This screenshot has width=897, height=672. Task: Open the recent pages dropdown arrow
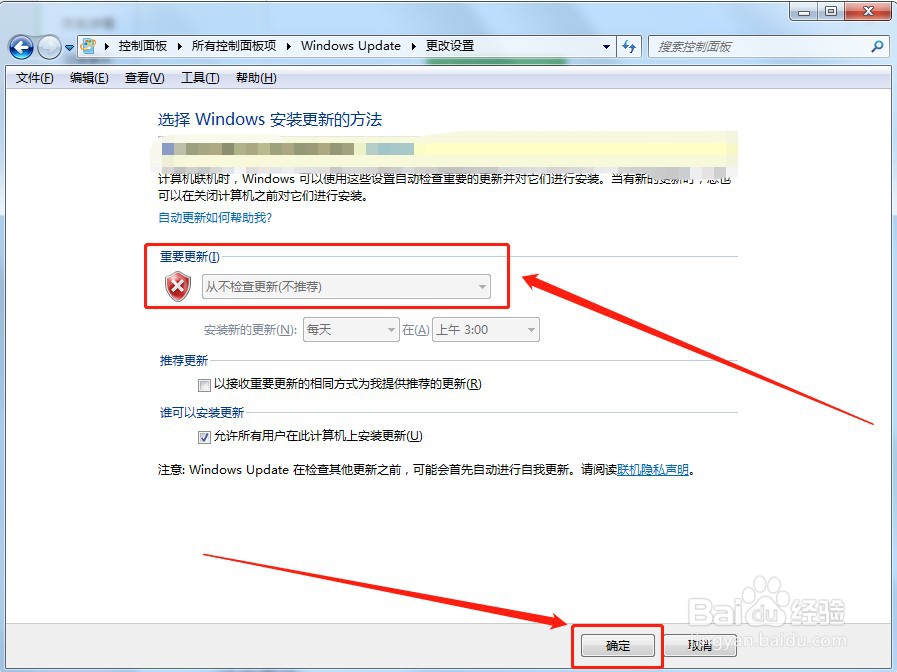coord(69,47)
